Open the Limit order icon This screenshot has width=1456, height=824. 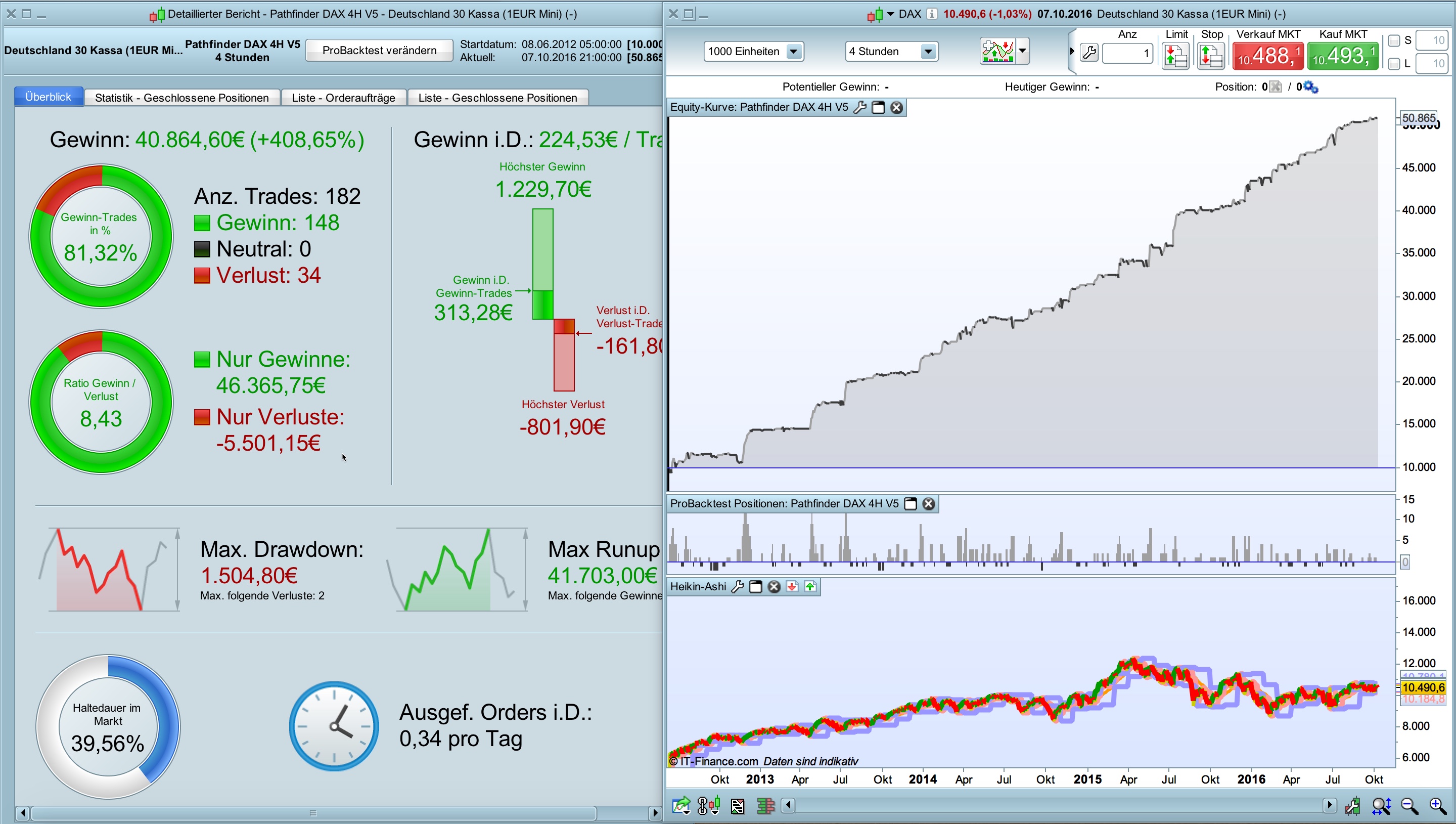1175,56
